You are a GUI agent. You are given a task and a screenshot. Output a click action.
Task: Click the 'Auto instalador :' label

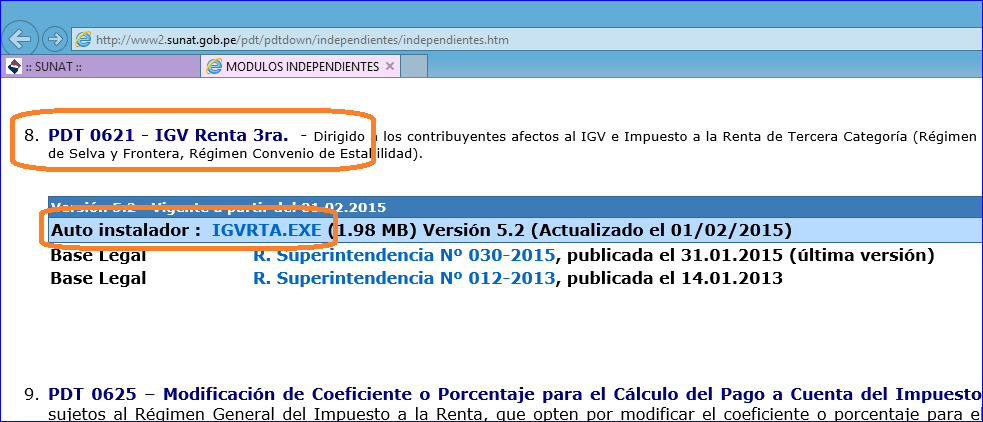coord(126,229)
